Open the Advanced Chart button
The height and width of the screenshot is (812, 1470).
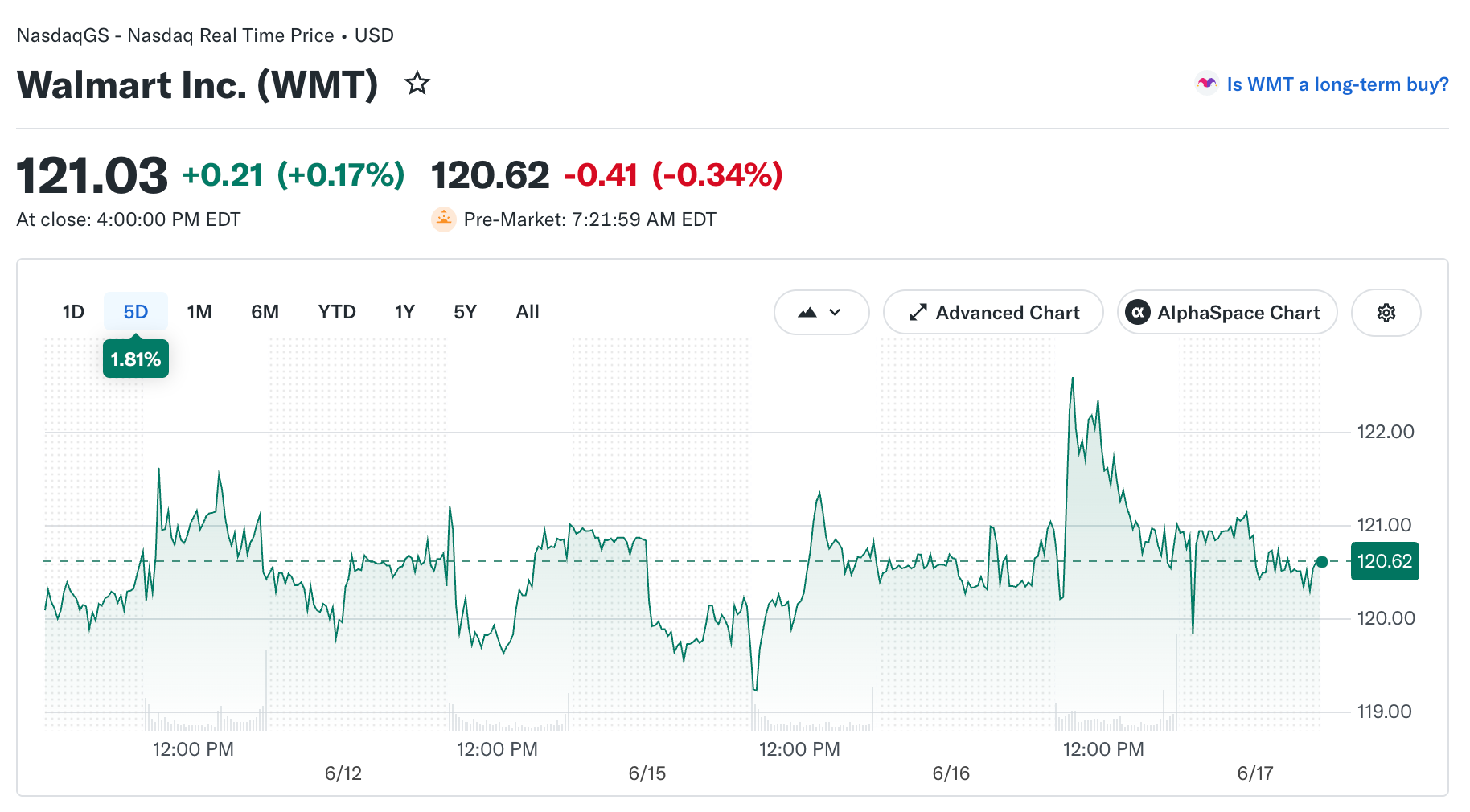point(993,313)
